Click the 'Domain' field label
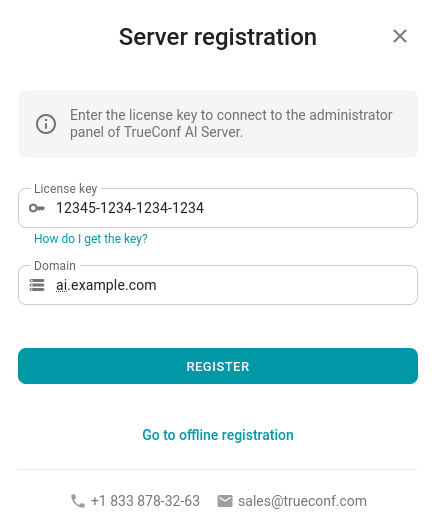436x526 pixels. (x=55, y=266)
